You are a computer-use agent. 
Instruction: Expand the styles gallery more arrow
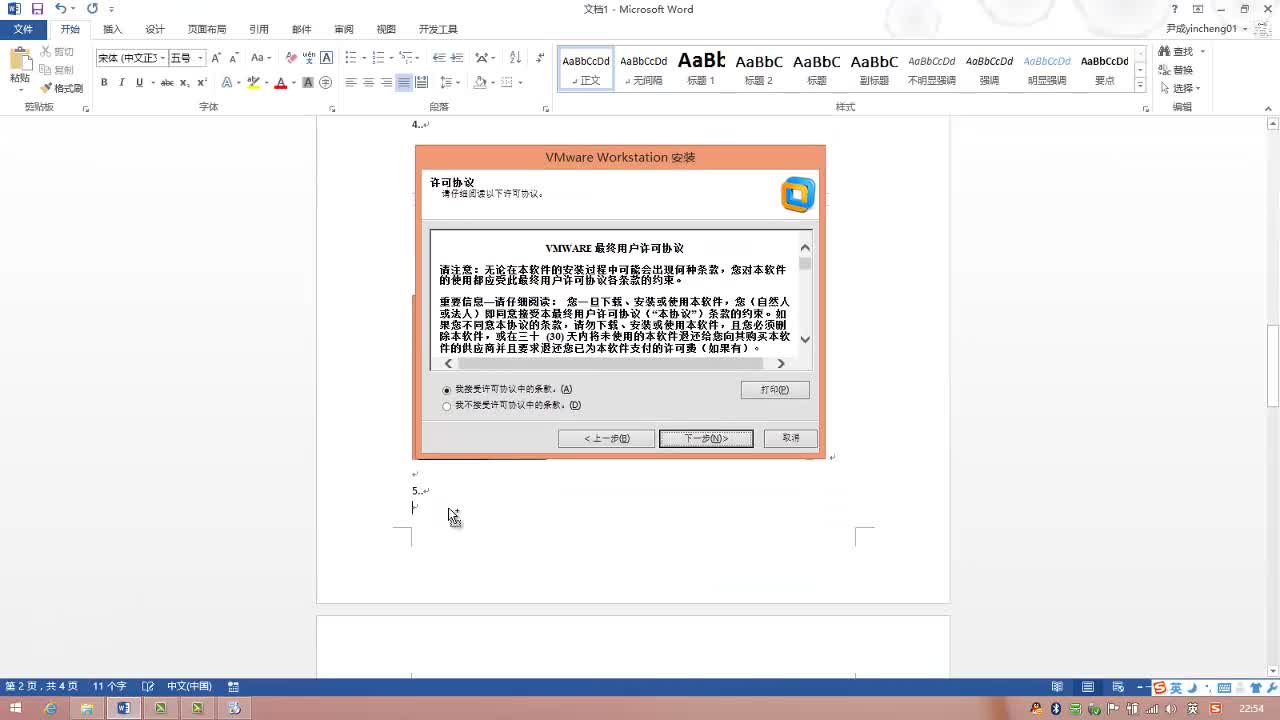pyautogui.click(x=1141, y=86)
